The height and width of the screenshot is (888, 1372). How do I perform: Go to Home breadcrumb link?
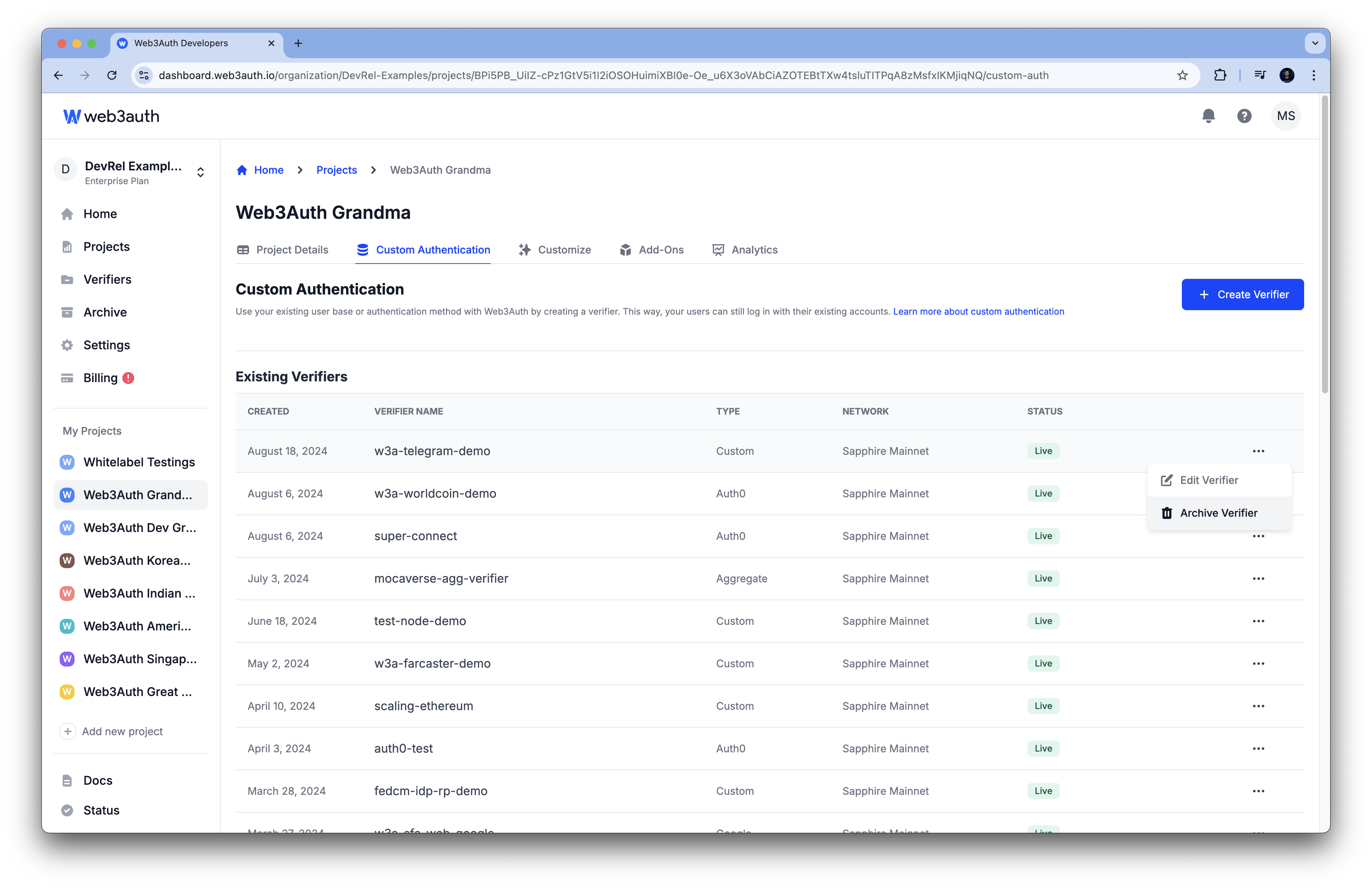(269, 170)
